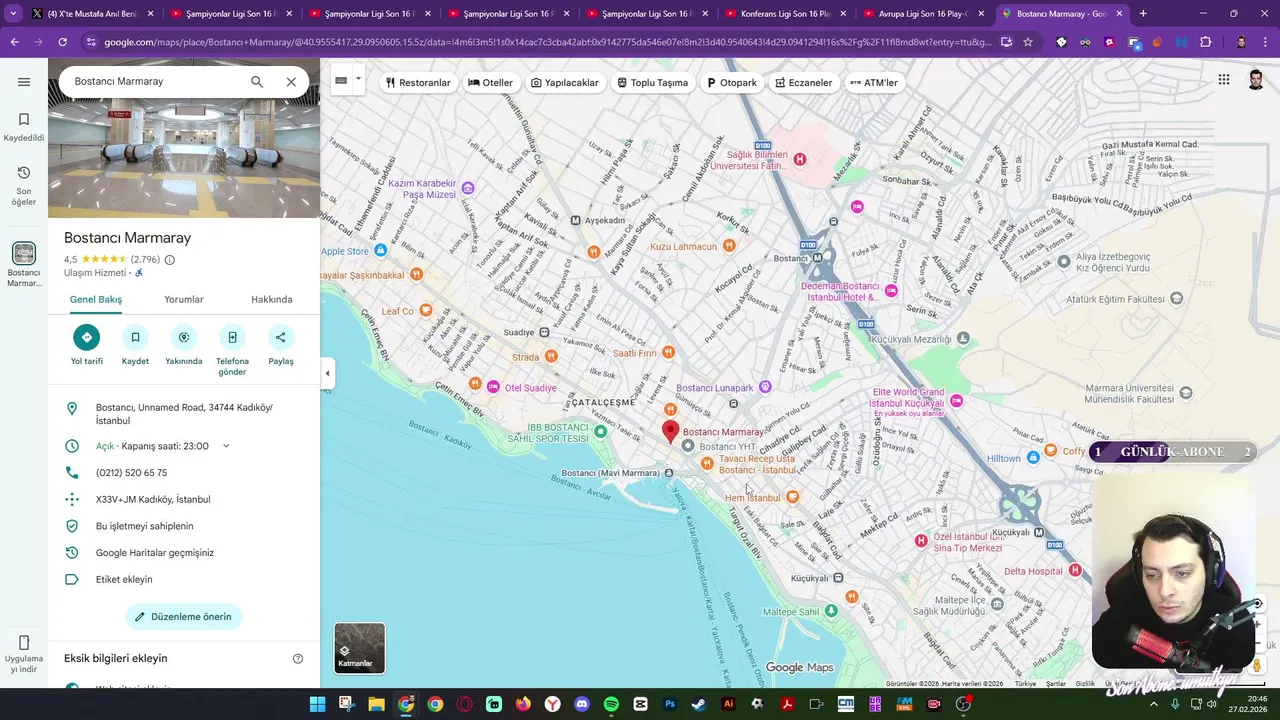Screen dimensions: 1280x720
Task: Click Uygulamayı indir in the sidebar
Action: (x=24, y=655)
